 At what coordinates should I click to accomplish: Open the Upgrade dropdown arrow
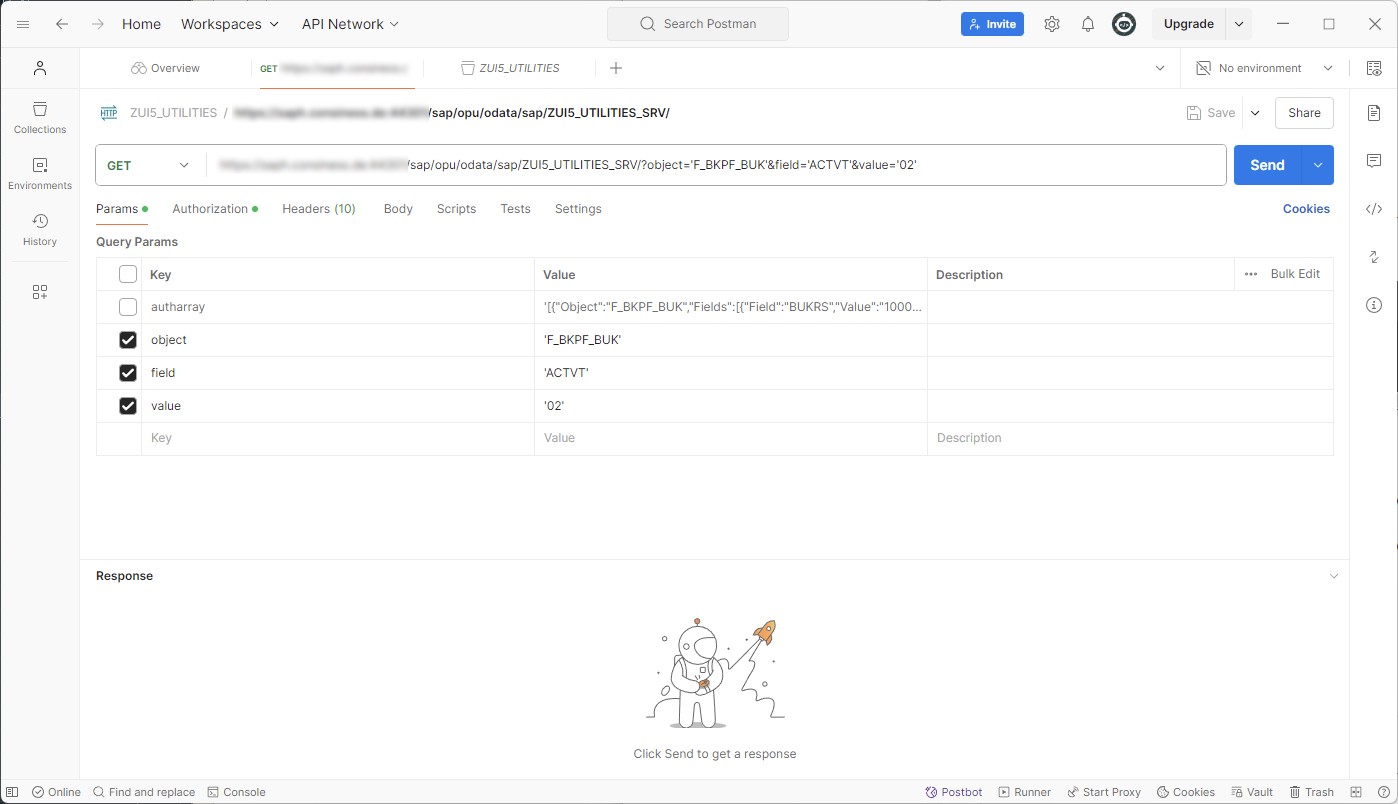pyautogui.click(x=1239, y=24)
